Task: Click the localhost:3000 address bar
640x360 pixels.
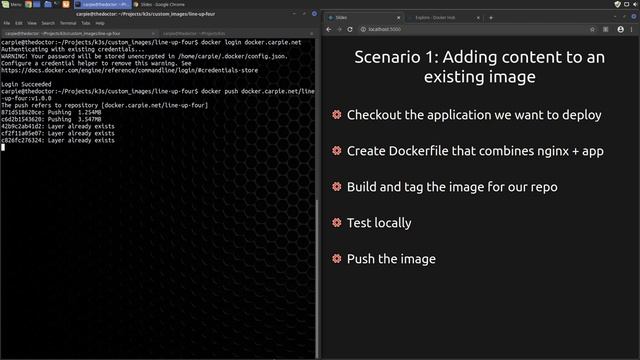Action: pyautogui.click(x=478, y=29)
